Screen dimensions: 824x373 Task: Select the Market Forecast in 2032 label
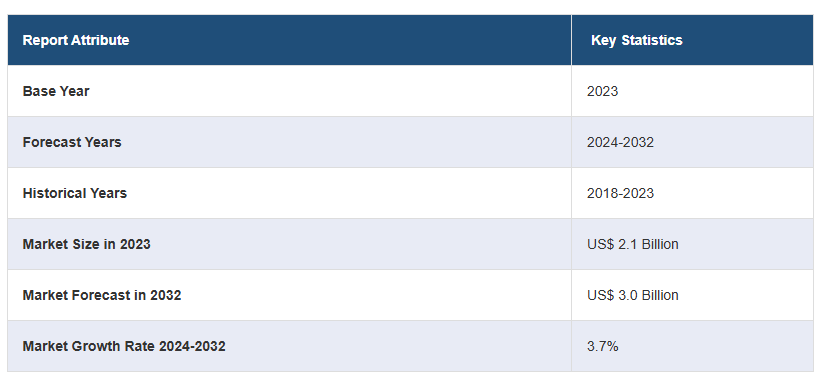click(102, 295)
